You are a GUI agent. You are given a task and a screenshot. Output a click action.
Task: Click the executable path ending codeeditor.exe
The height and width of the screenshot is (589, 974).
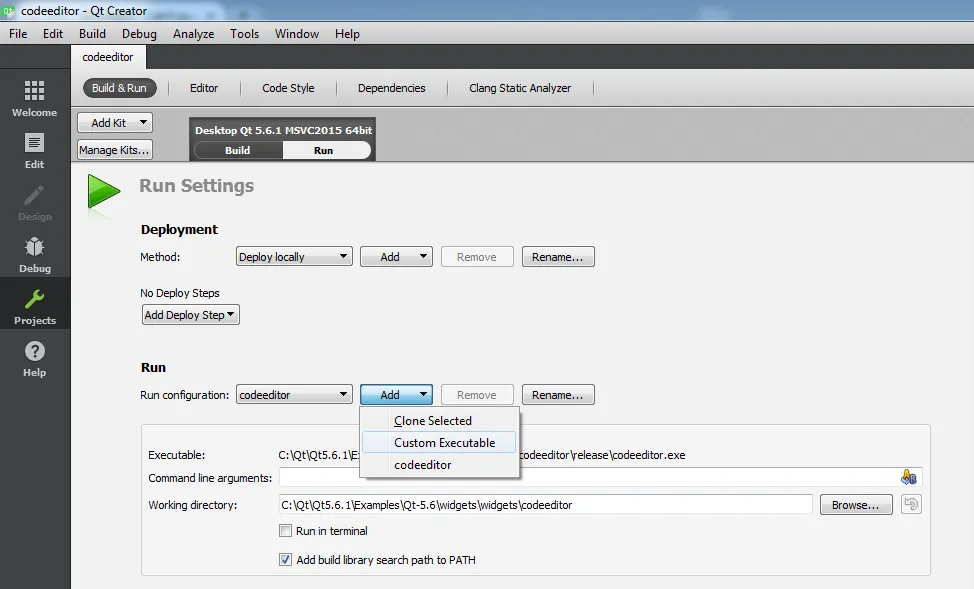[481, 455]
